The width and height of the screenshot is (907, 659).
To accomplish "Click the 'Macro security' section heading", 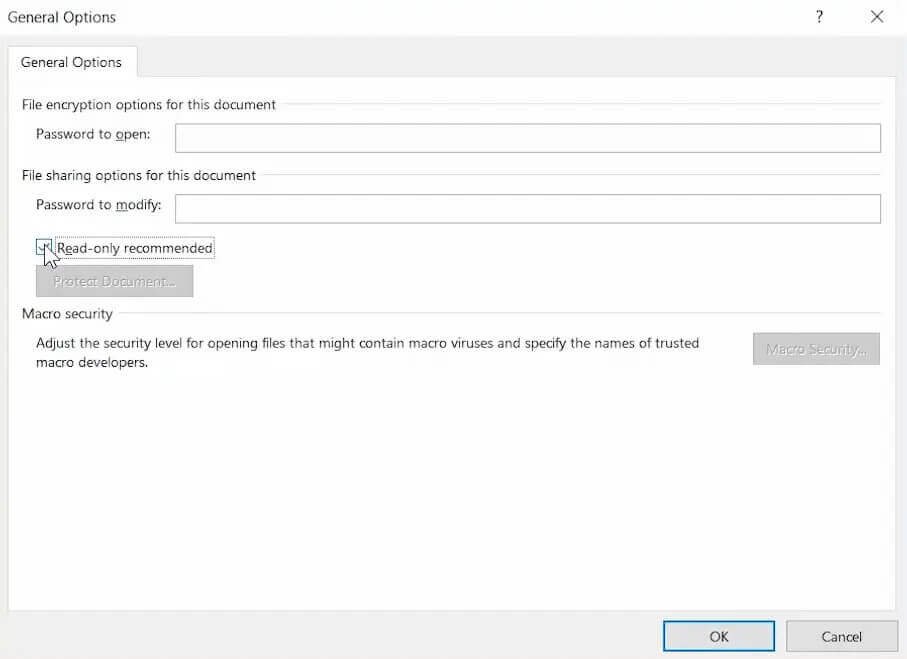I will [x=67, y=314].
